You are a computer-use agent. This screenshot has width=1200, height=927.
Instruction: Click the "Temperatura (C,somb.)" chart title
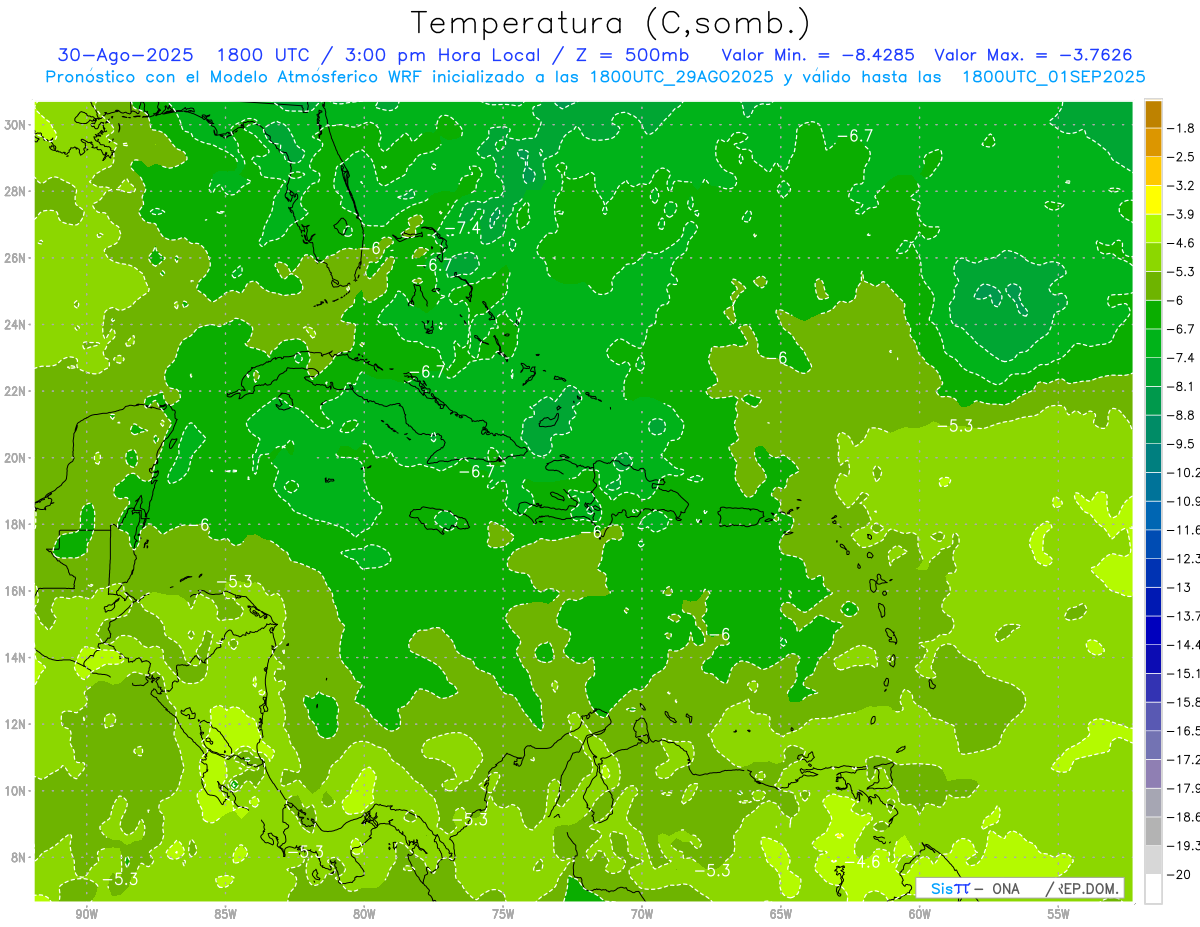tap(611, 23)
